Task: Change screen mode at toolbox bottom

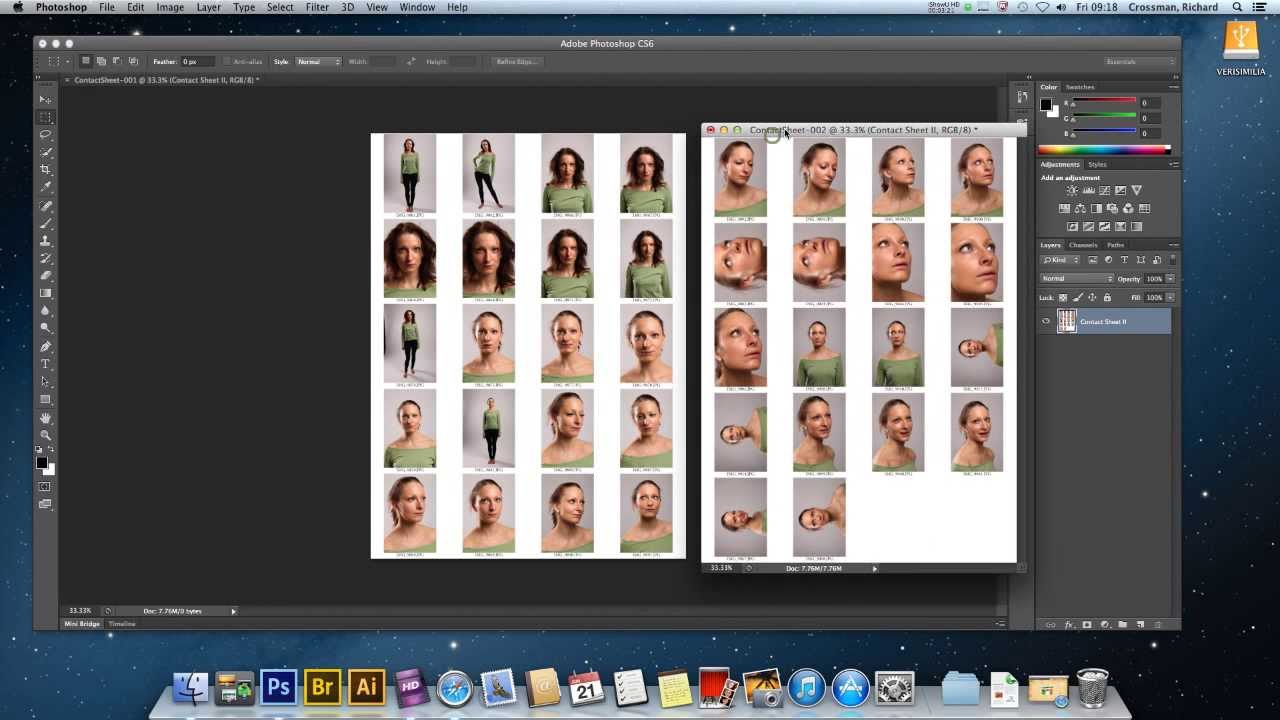Action: (x=46, y=505)
